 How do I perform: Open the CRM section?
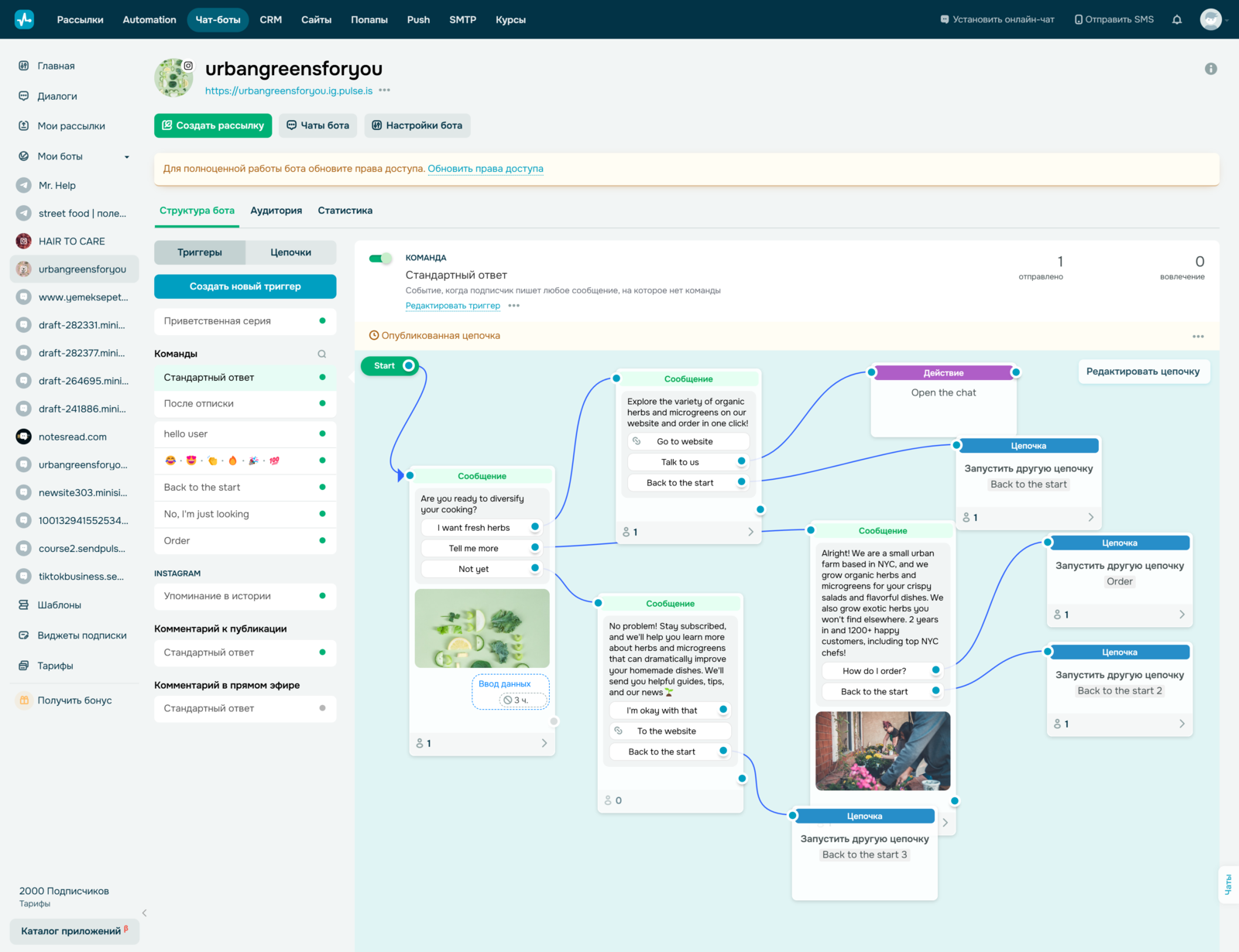[x=271, y=19]
